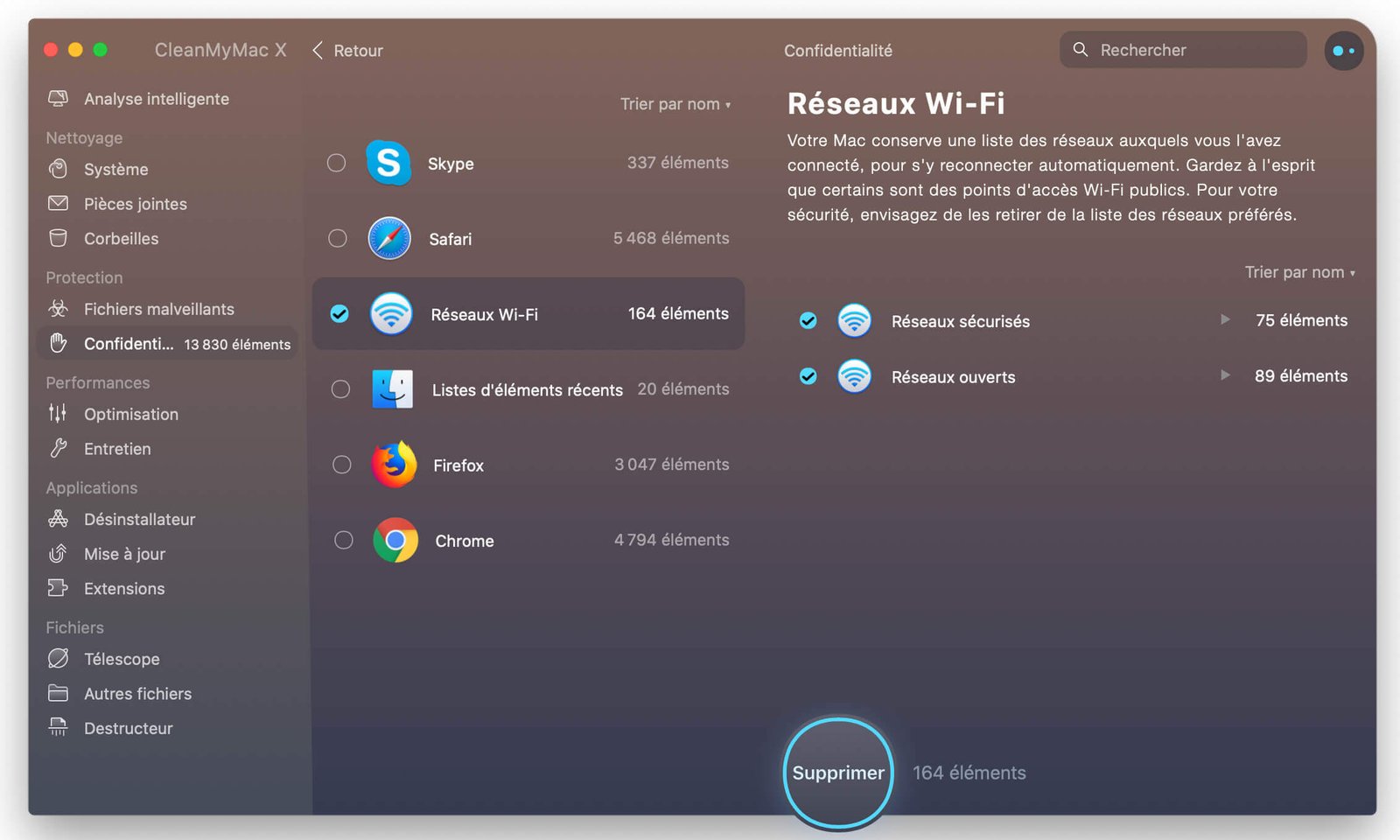Click the Désinstallateur icon
1400x840 pixels.
(58, 519)
